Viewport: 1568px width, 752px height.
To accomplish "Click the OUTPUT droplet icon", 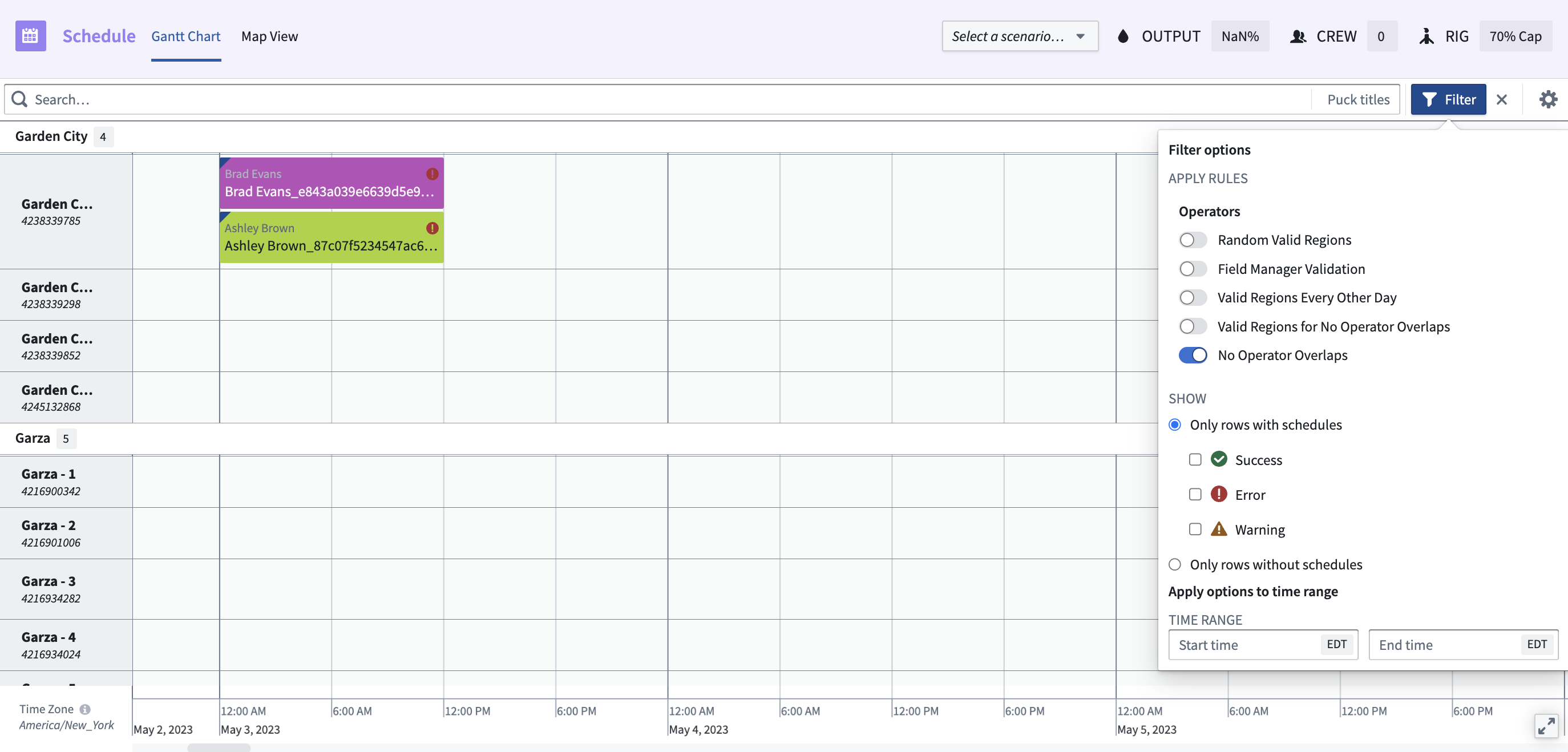I will pos(1123,37).
